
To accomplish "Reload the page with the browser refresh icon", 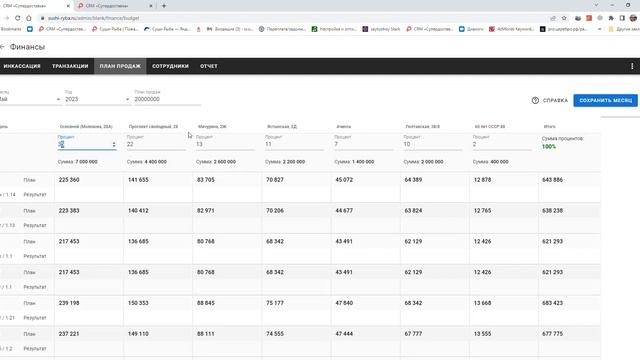I will pyautogui.click(x=18, y=18).
